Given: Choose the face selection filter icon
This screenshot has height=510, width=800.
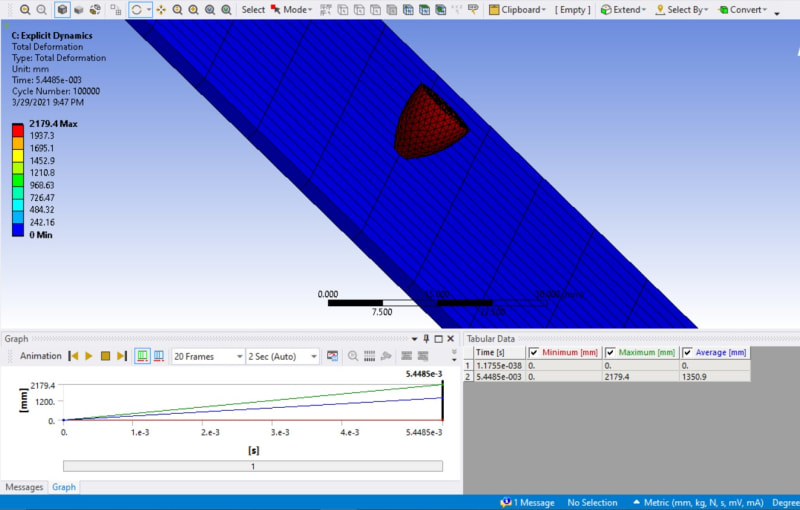Looking at the screenshot, I should tap(376, 9).
